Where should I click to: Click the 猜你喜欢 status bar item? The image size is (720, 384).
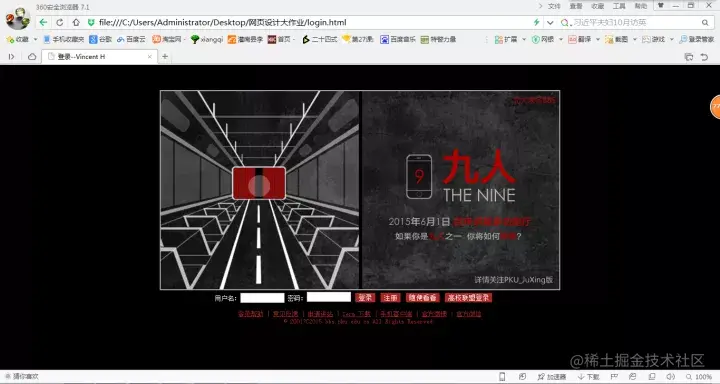coord(22,377)
